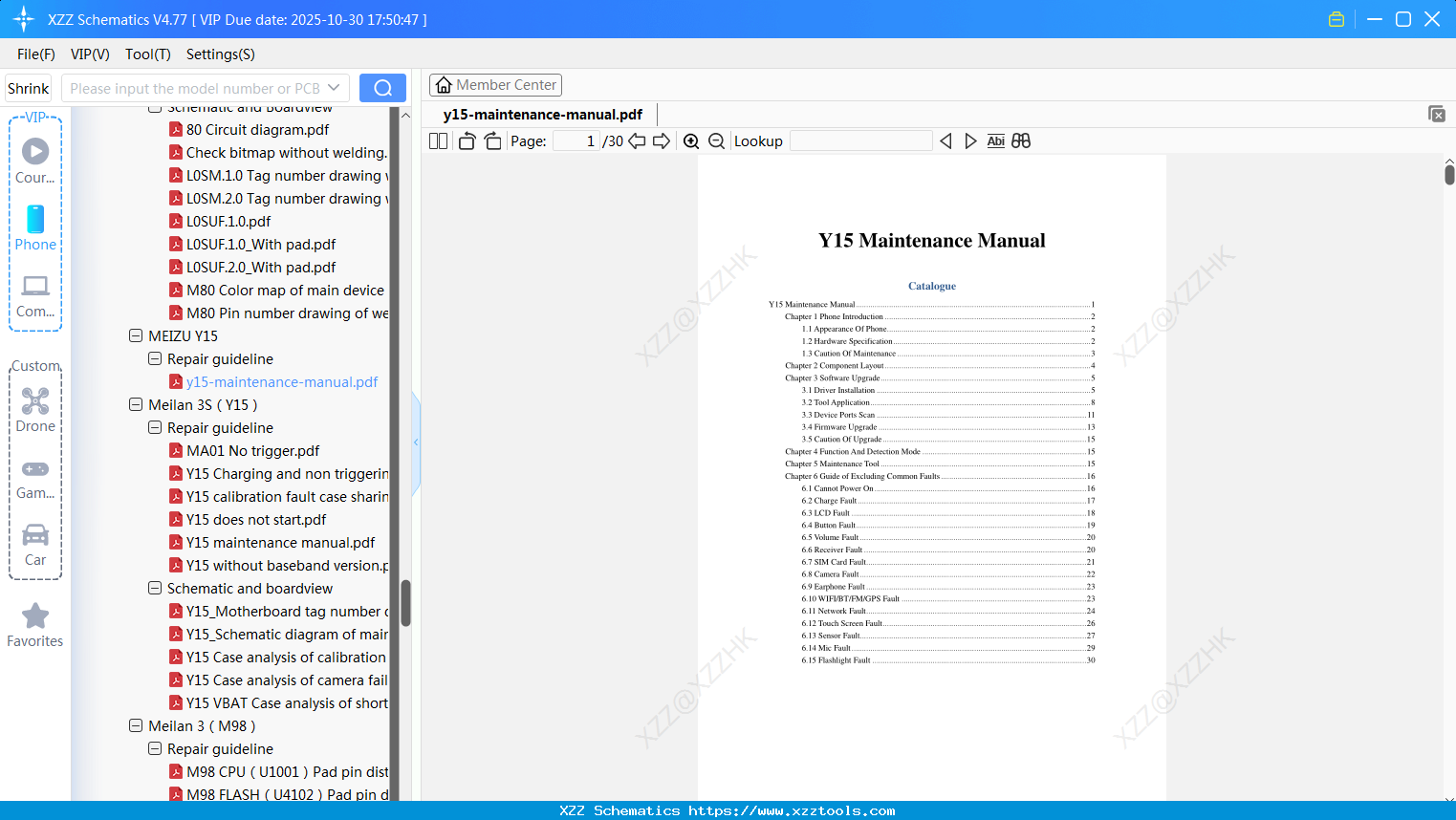Screen dimensions: 1456x820
Task: Collapse the Meilan 3S ( Y15 ) node
Action: coord(136,405)
